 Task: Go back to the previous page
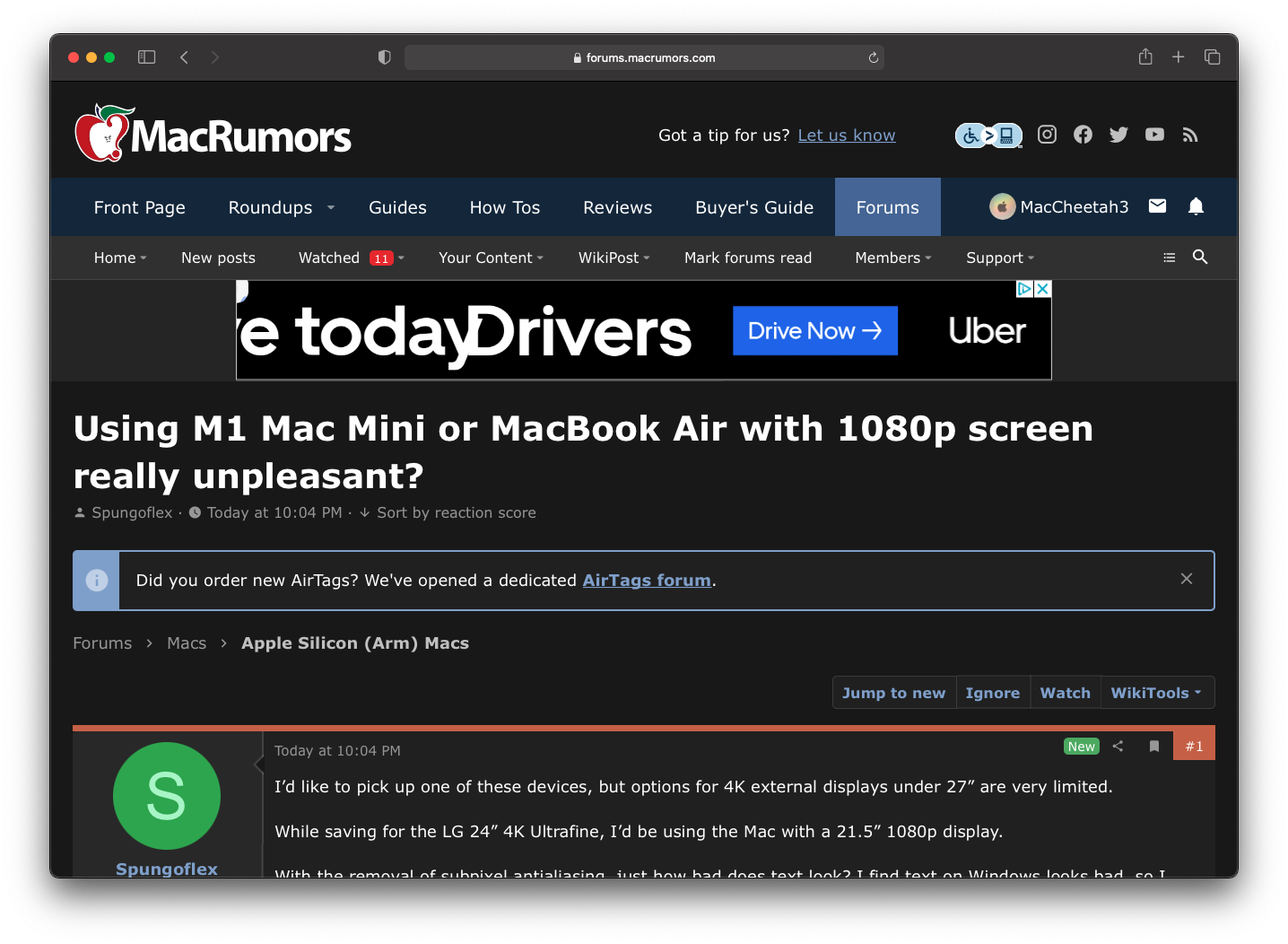coord(184,57)
